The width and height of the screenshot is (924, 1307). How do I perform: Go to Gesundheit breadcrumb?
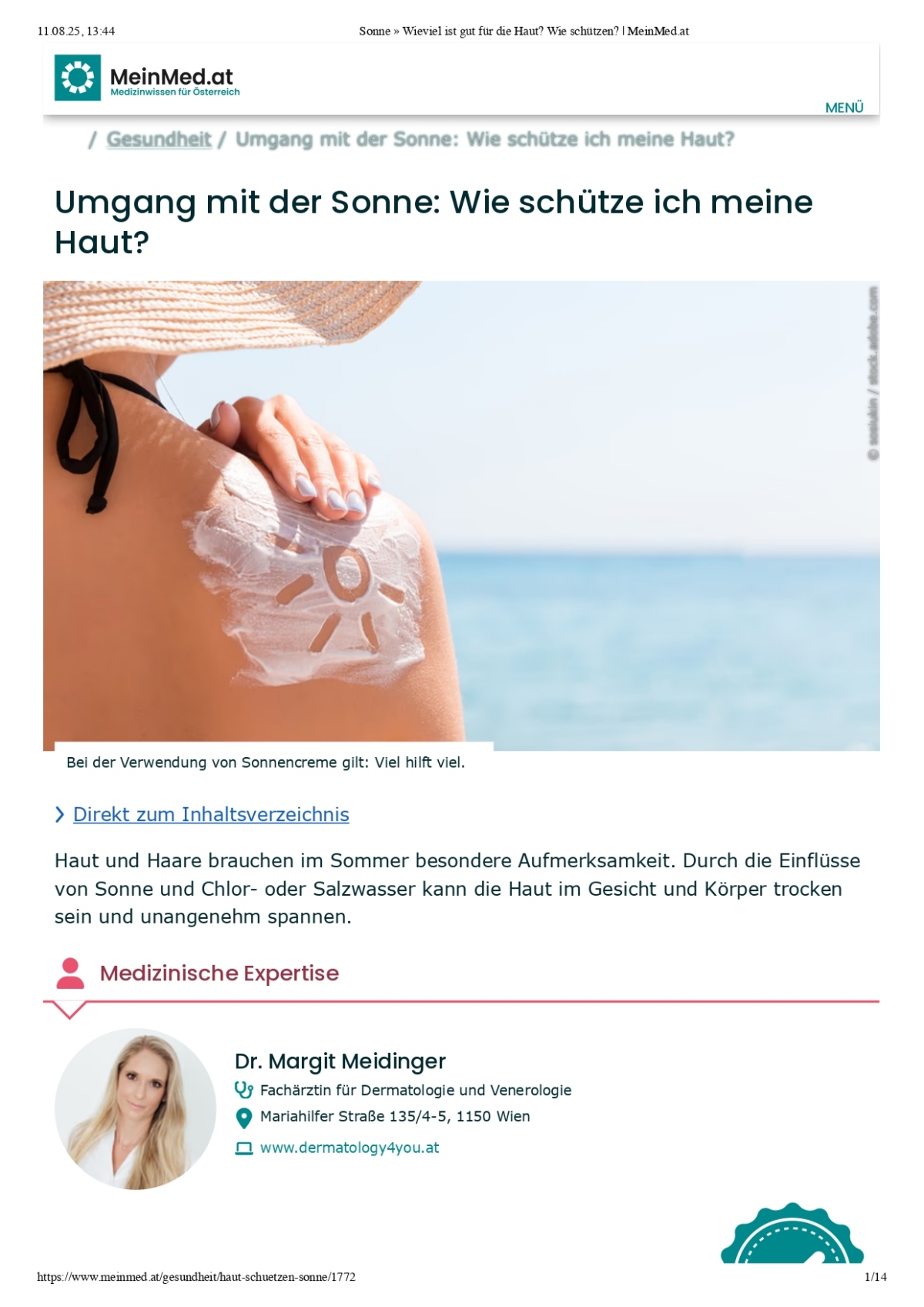point(159,139)
